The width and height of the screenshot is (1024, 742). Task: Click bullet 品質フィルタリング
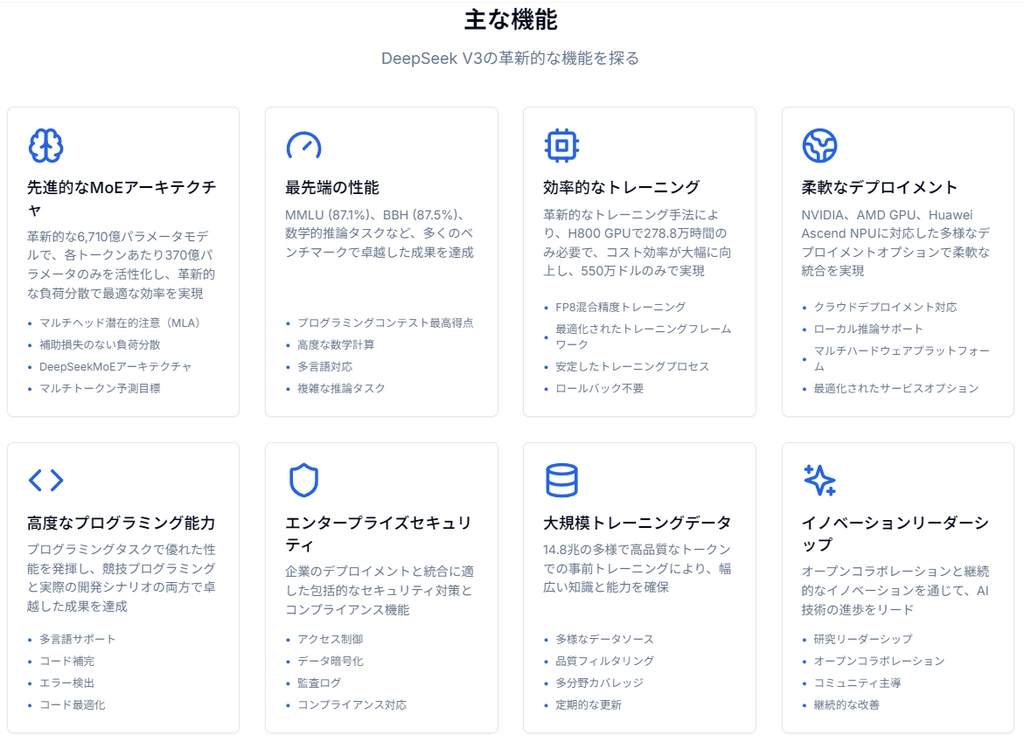pyautogui.click(x=604, y=661)
